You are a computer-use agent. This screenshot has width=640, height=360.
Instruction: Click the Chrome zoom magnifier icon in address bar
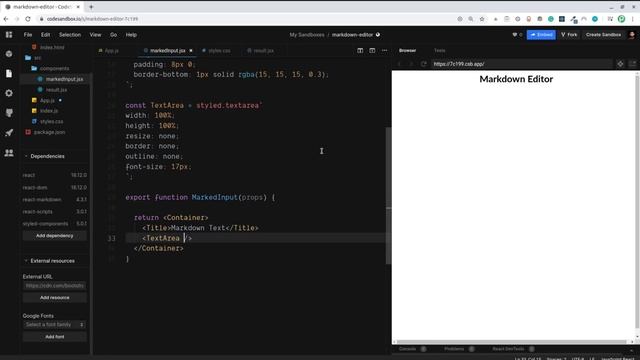point(471,19)
